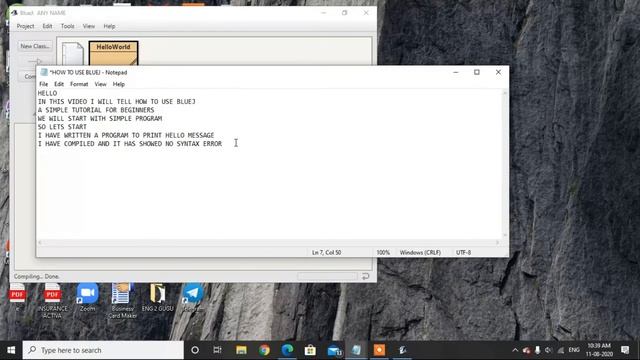Open Microsoft Store from the taskbar
640x360 pixels.
(310, 350)
